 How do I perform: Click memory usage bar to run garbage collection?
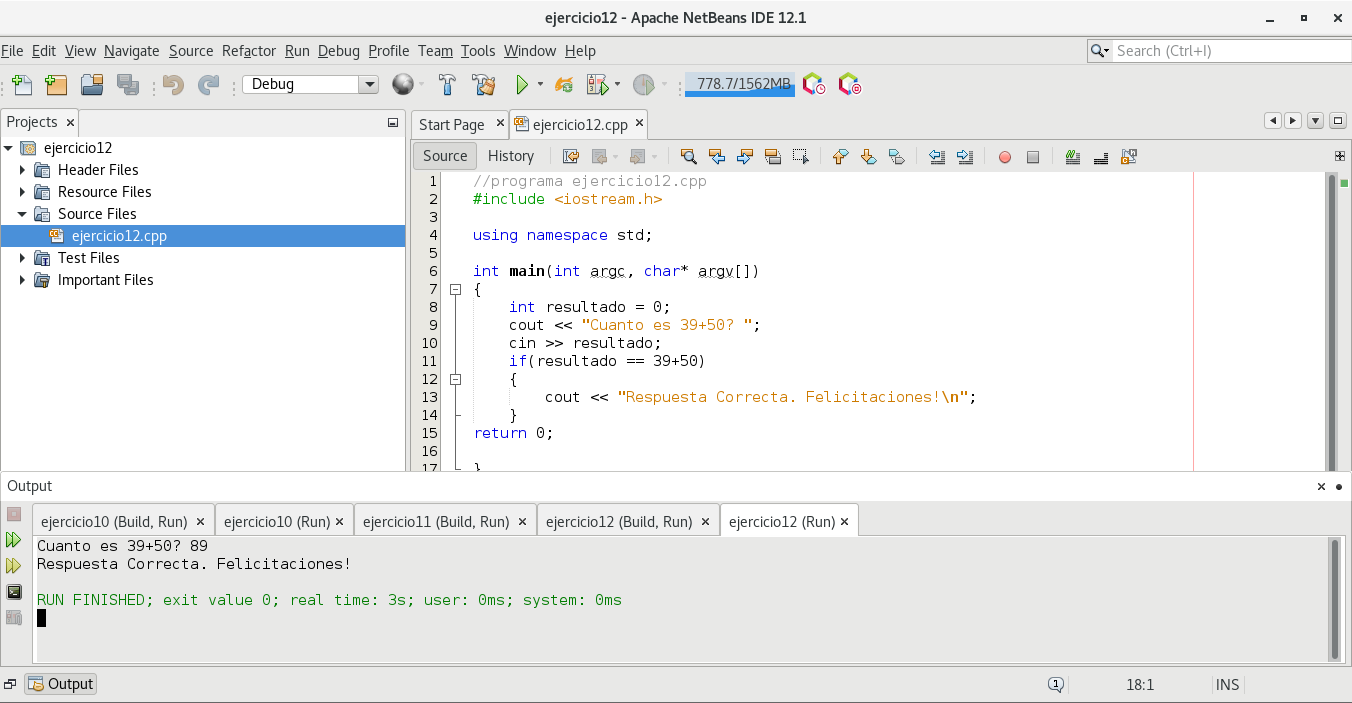coord(739,85)
